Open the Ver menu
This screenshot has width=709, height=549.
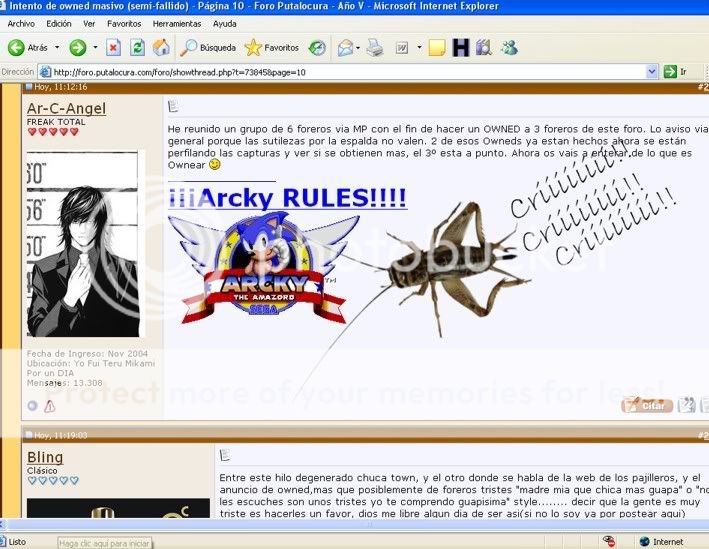tap(89, 24)
